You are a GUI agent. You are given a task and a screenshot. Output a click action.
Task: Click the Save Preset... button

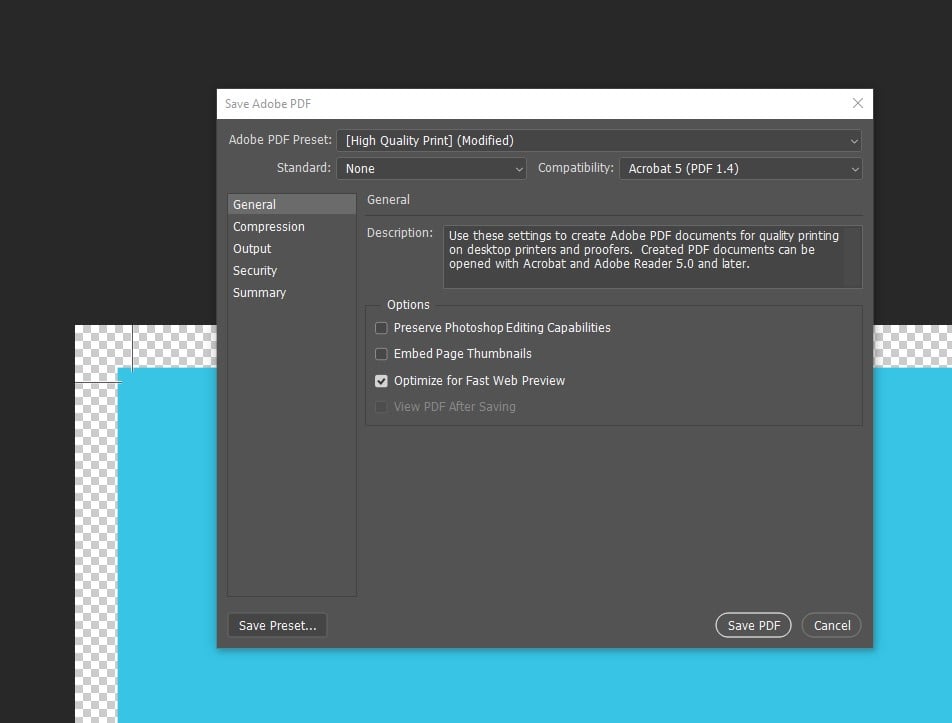coord(277,626)
